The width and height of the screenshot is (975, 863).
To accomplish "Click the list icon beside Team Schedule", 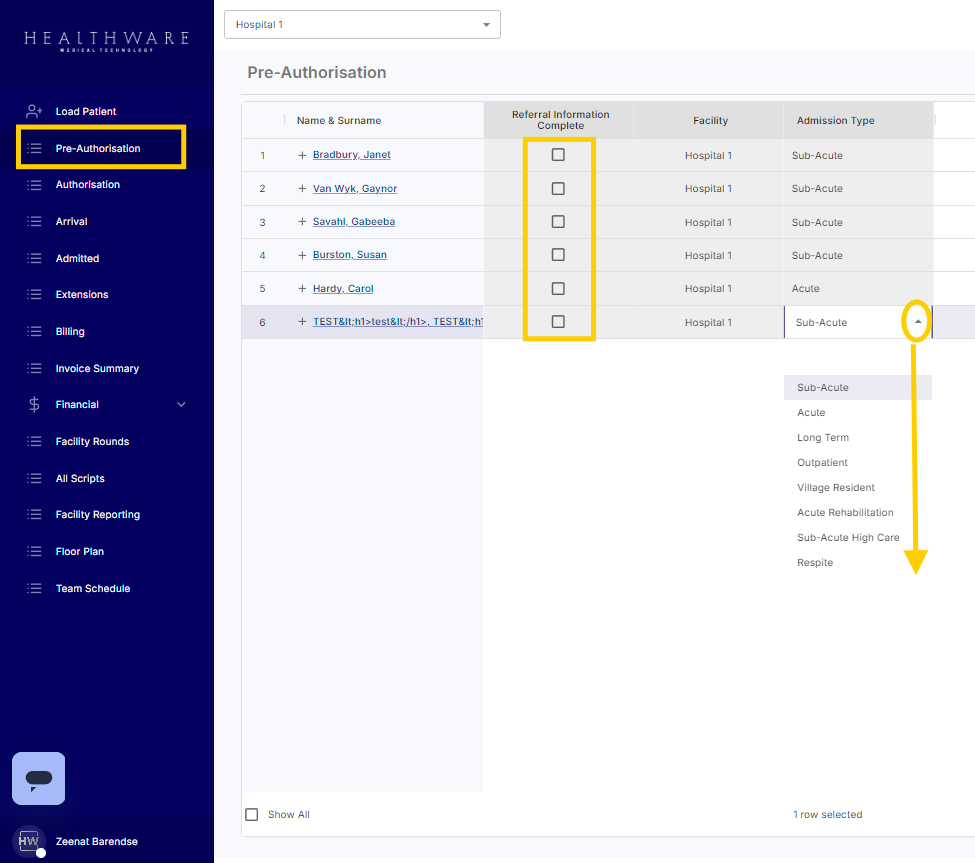I will tap(34, 588).
